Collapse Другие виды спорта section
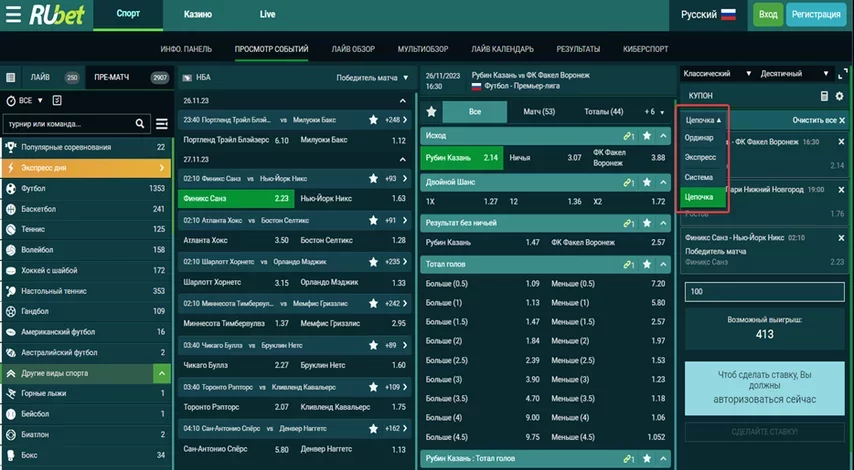 (161, 374)
